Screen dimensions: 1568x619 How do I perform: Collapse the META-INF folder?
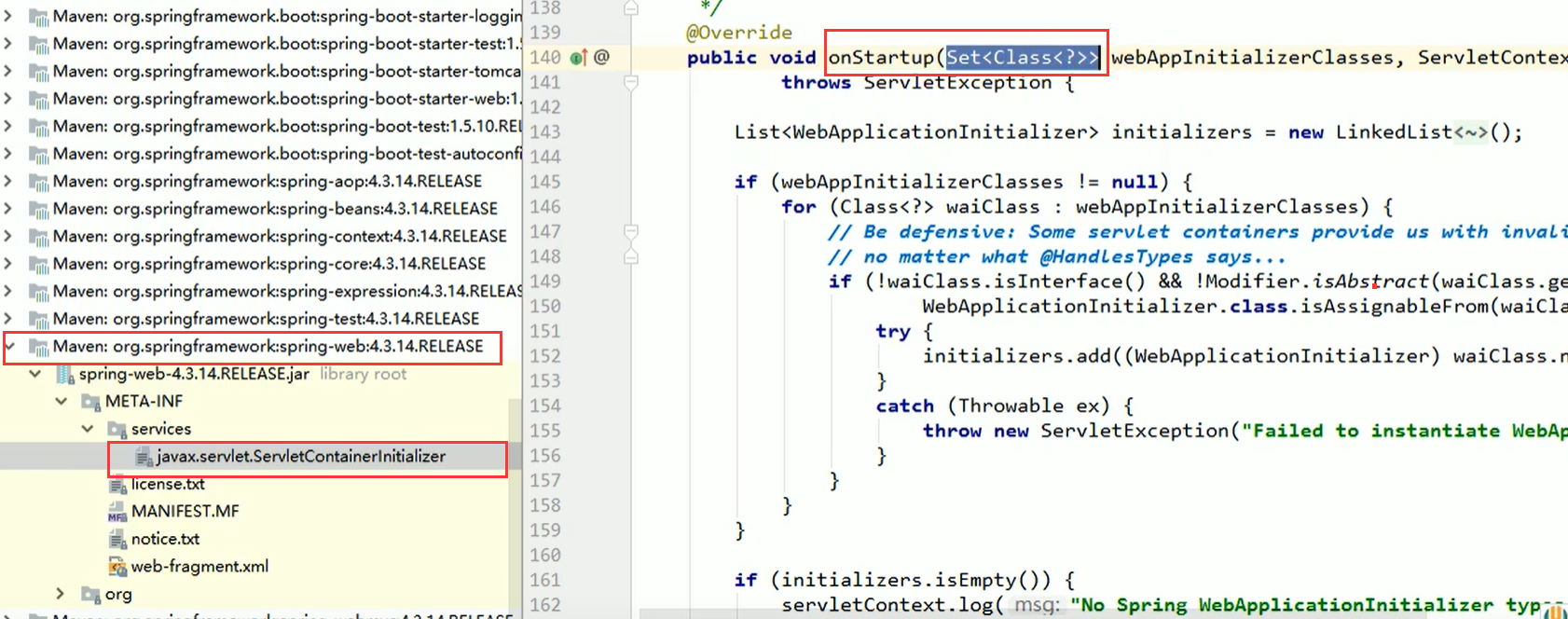pos(62,402)
